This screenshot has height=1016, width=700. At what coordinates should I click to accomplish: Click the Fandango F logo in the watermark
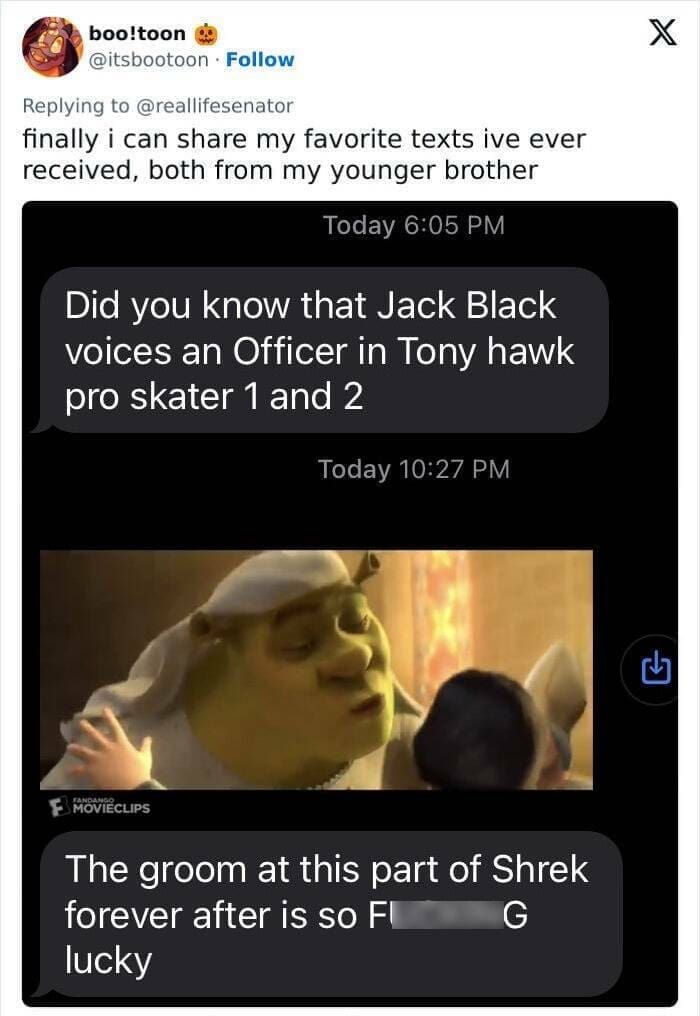pyautogui.click(x=58, y=807)
